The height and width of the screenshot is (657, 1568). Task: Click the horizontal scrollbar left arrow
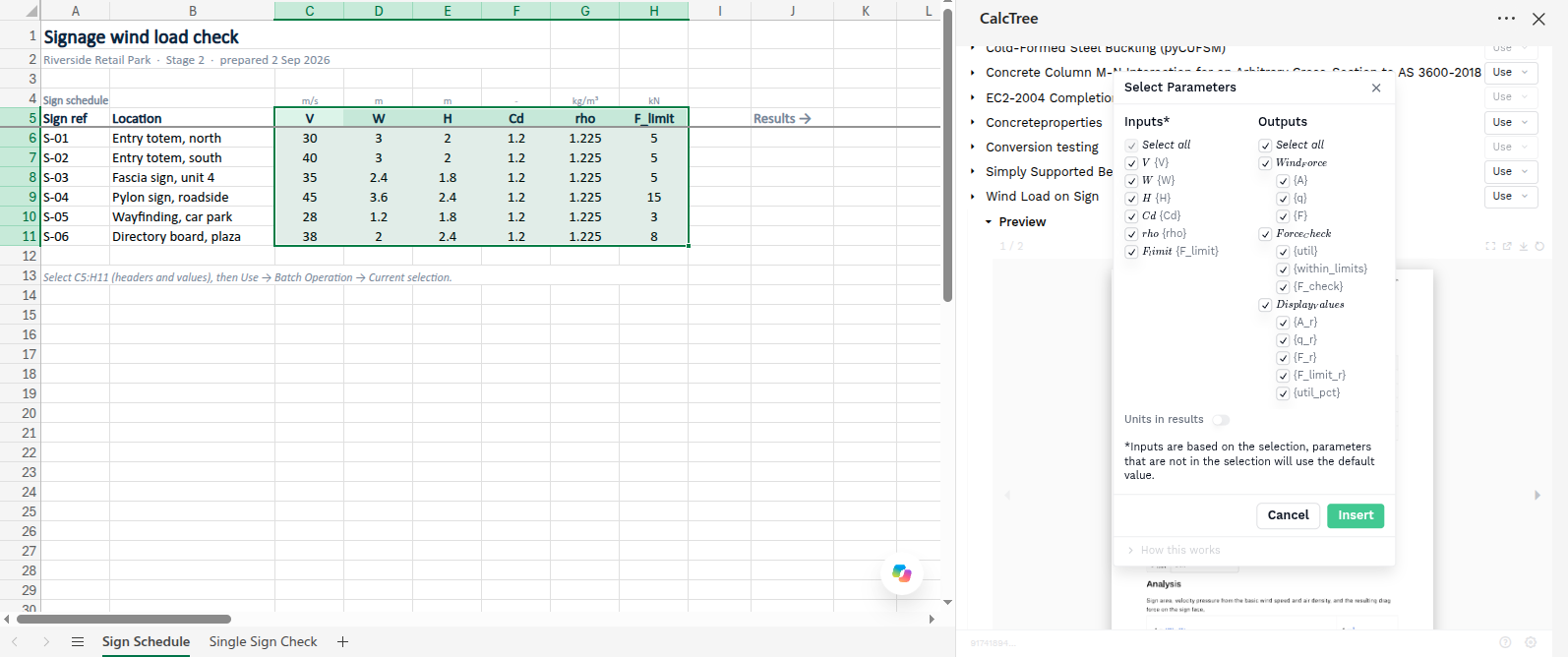tap(7, 619)
